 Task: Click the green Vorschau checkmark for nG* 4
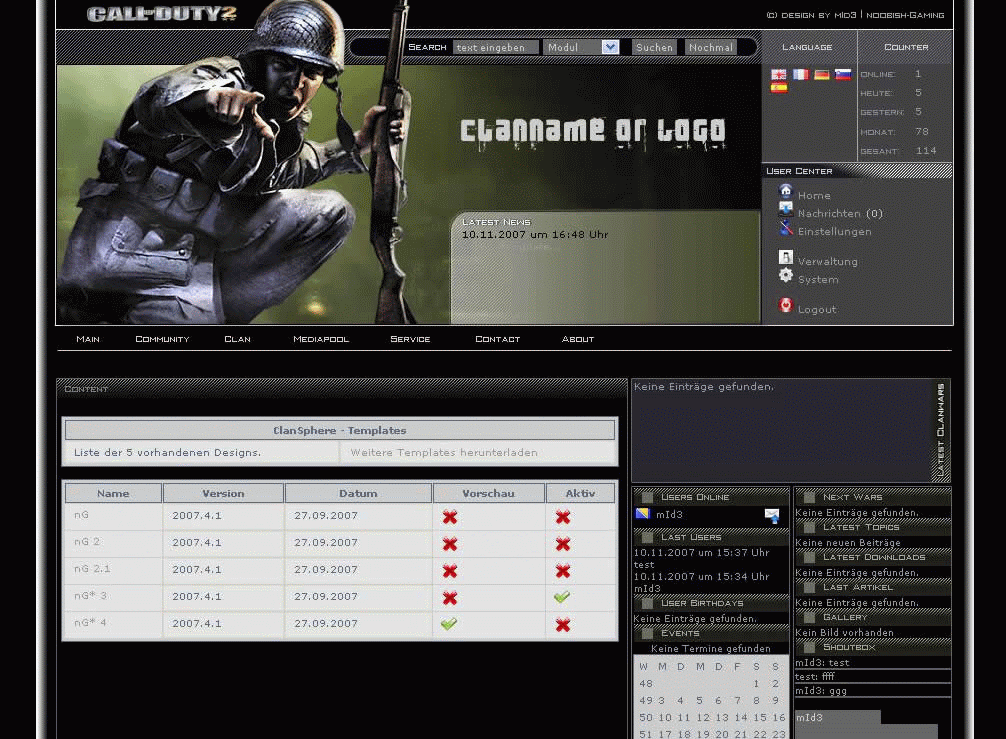(449, 623)
